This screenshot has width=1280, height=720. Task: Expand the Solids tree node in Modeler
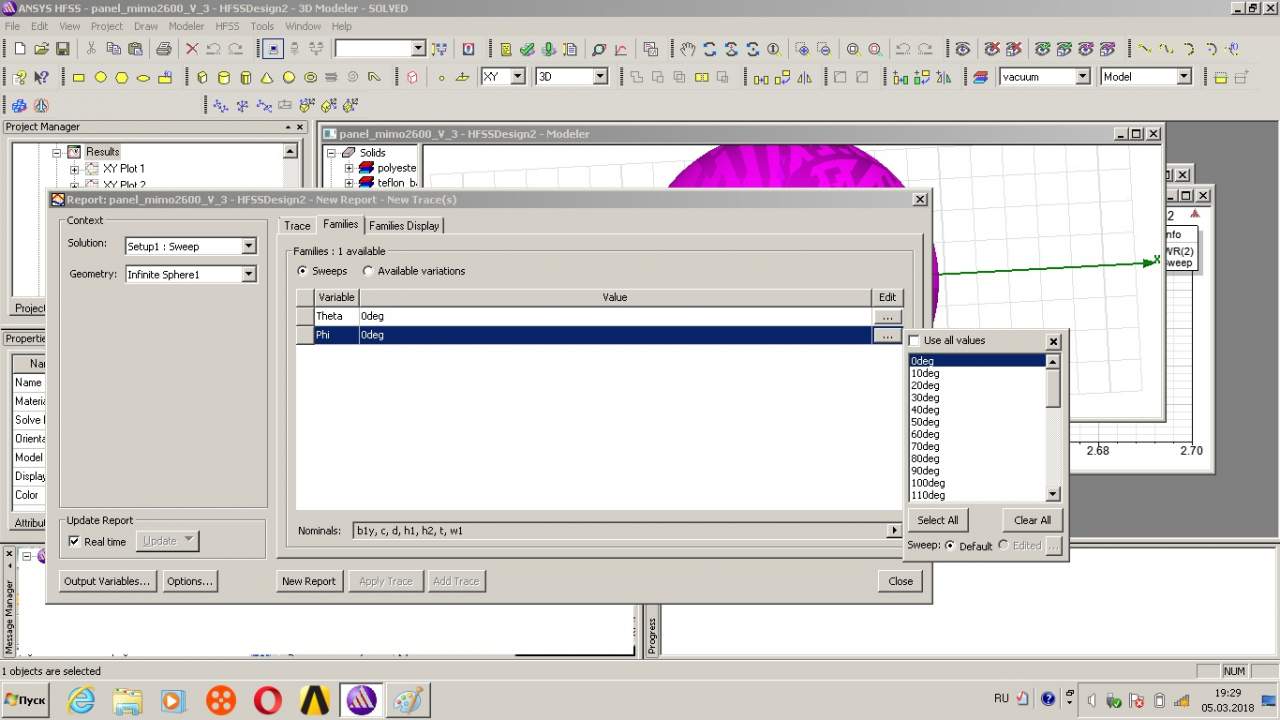click(332, 153)
